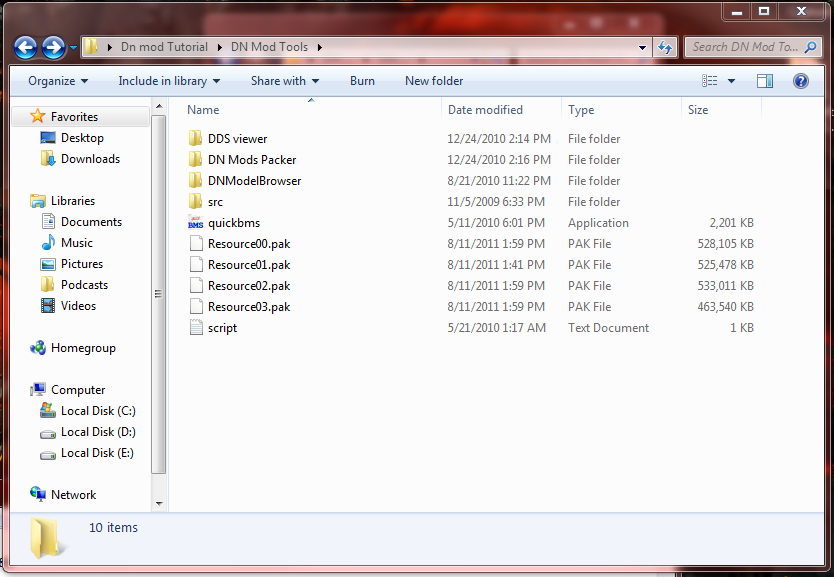Click the navigation pane scrollbar thumb

click(x=159, y=294)
